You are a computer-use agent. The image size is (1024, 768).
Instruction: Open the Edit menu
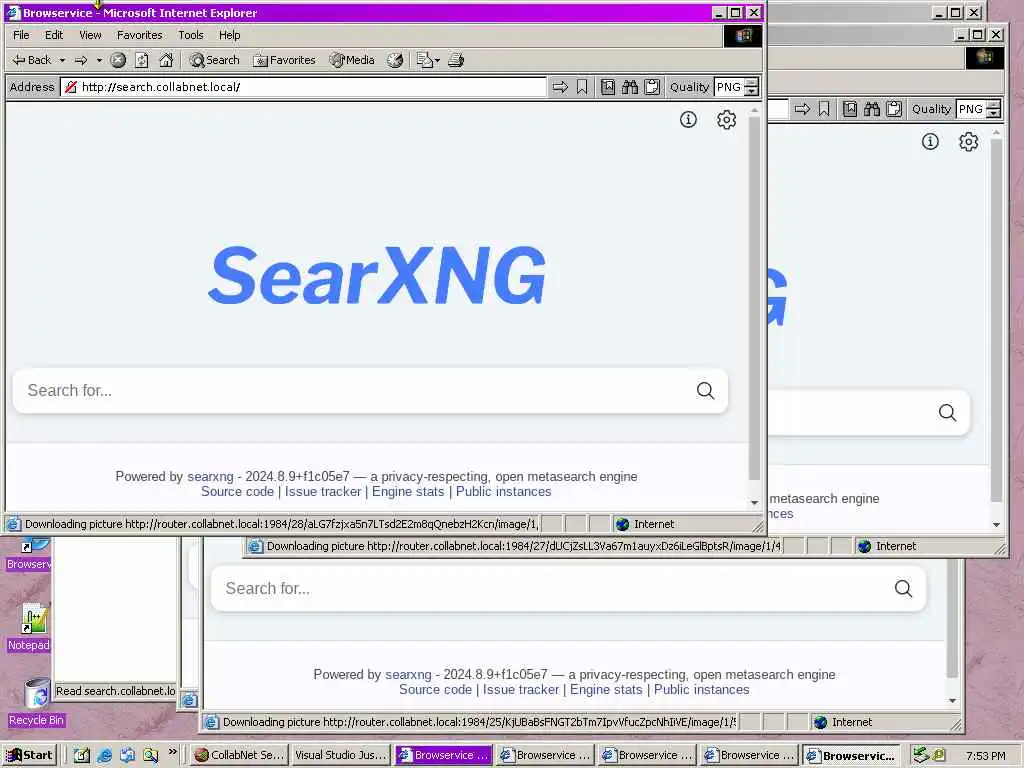tap(54, 35)
